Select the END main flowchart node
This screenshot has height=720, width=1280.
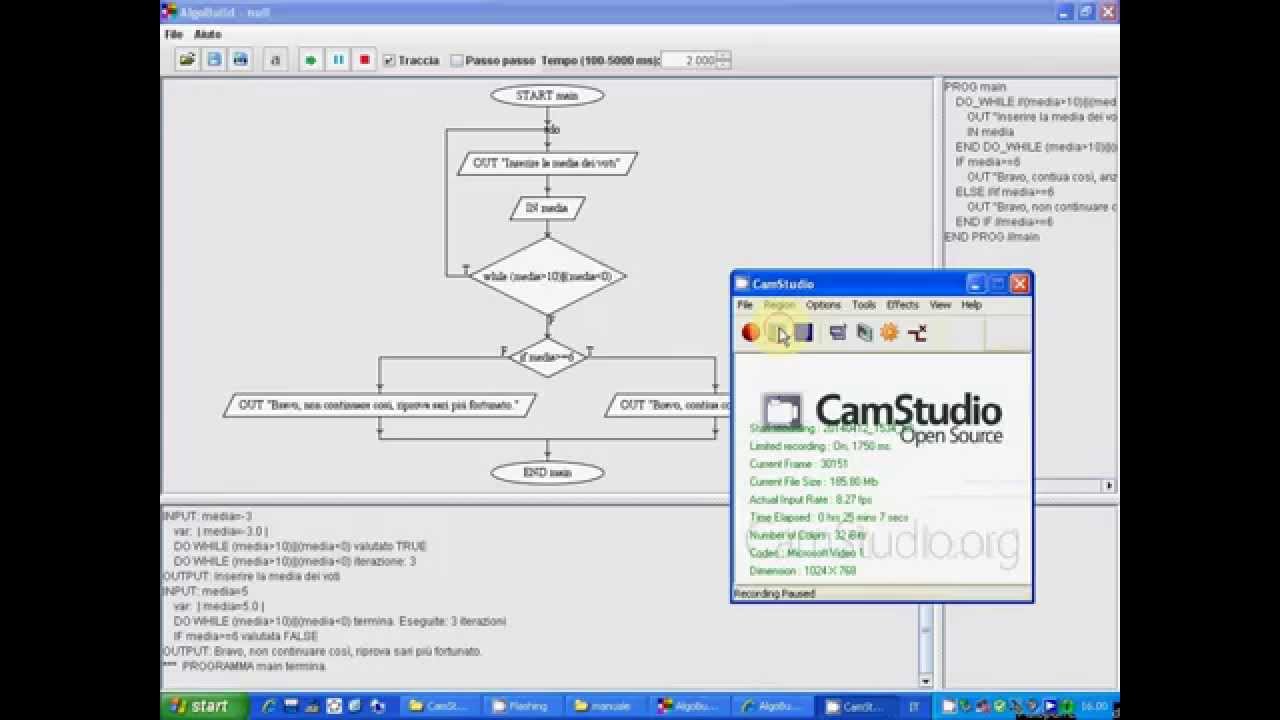(548, 473)
